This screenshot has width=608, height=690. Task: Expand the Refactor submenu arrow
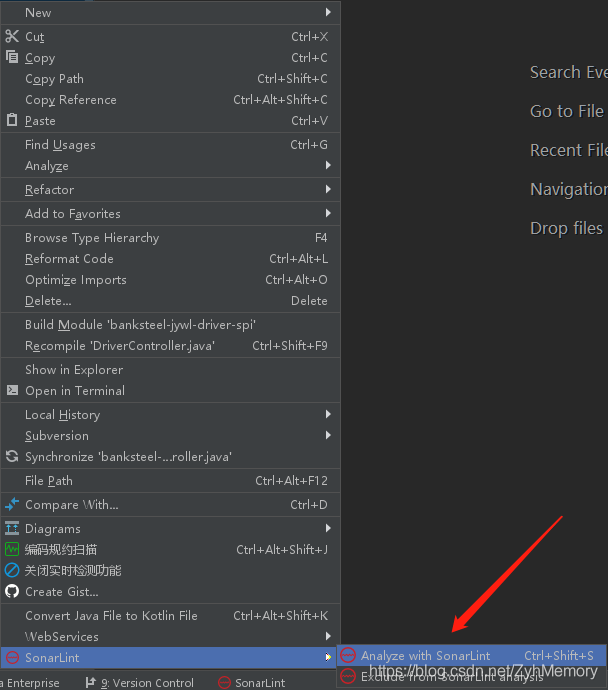pos(328,189)
